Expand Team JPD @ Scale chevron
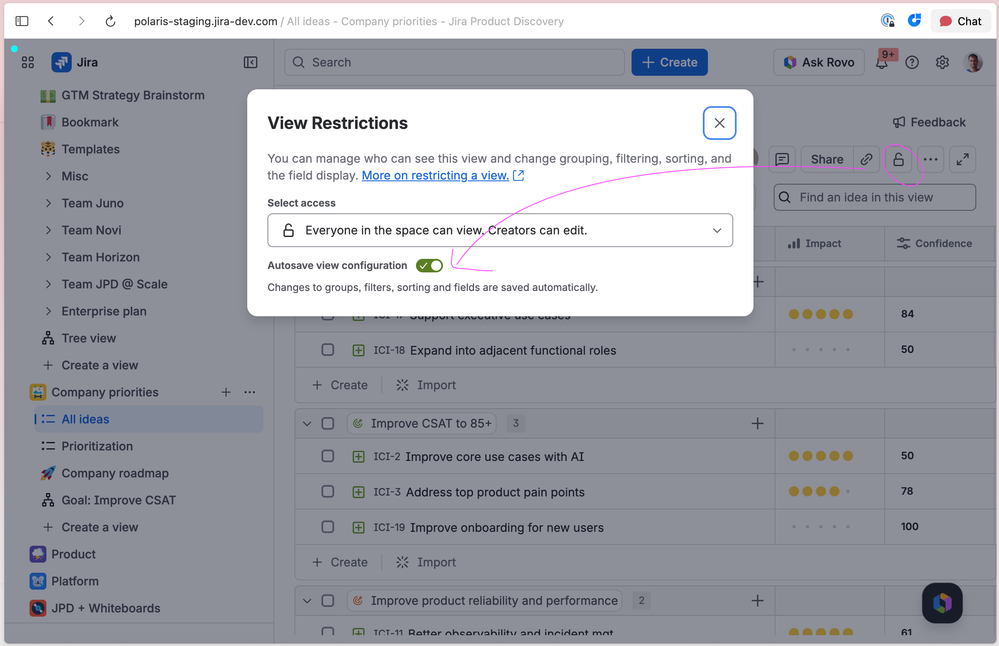999x646 pixels. (x=48, y=284)
